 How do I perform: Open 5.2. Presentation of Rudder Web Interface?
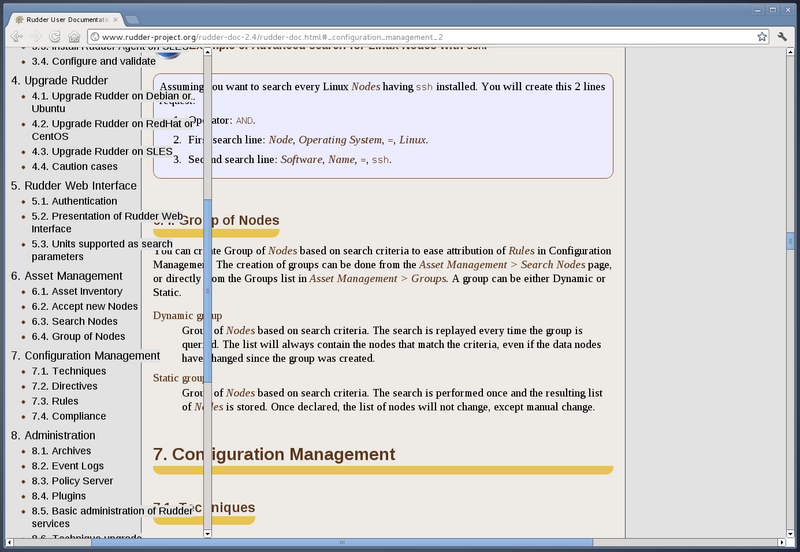pos(107,222)
